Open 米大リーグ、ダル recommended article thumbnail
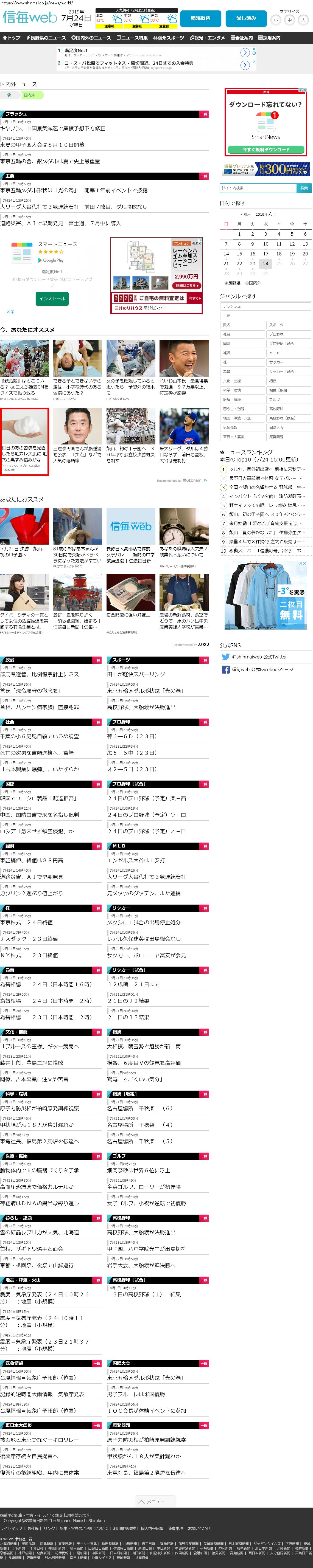Viewport: 313px width, 1568px height. point(184,426)
